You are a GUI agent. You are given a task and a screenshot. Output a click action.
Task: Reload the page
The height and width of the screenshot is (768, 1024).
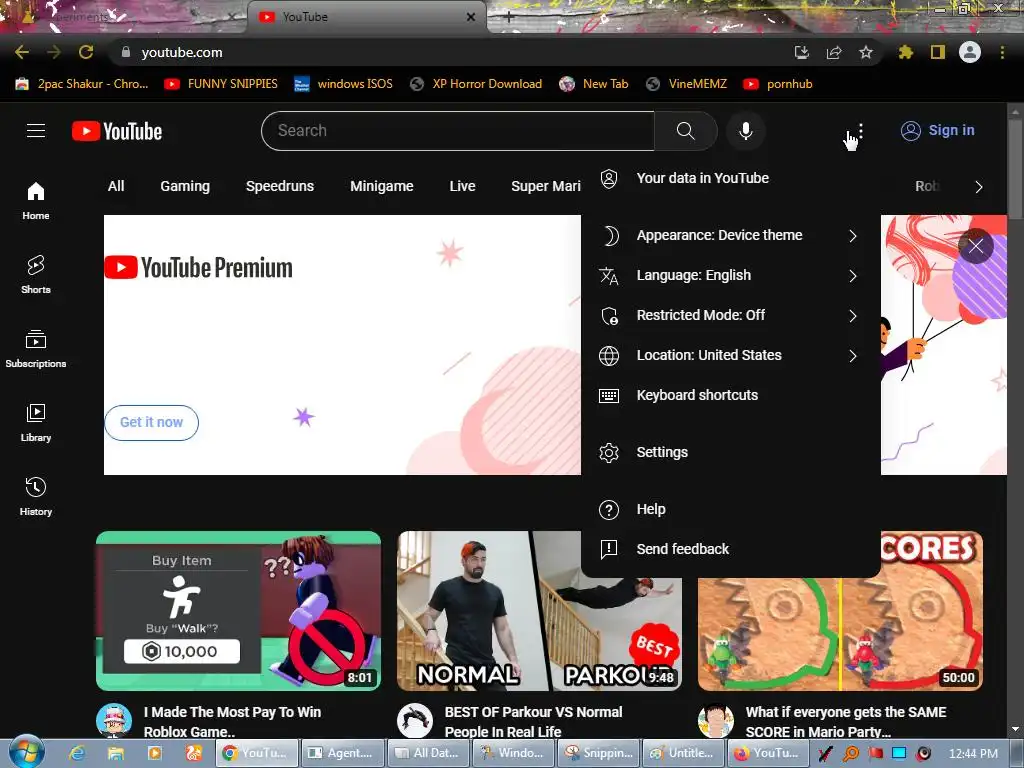[86, 52]
